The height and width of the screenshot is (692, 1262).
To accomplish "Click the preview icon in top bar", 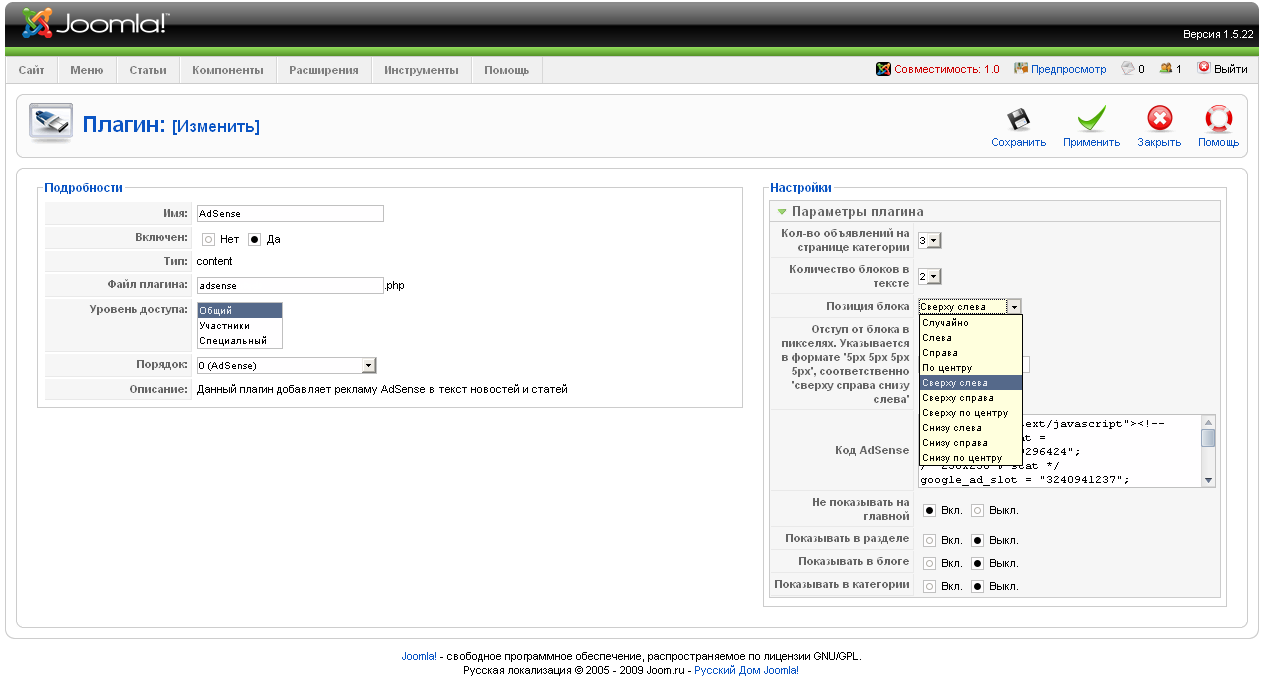I will 1021,69.
